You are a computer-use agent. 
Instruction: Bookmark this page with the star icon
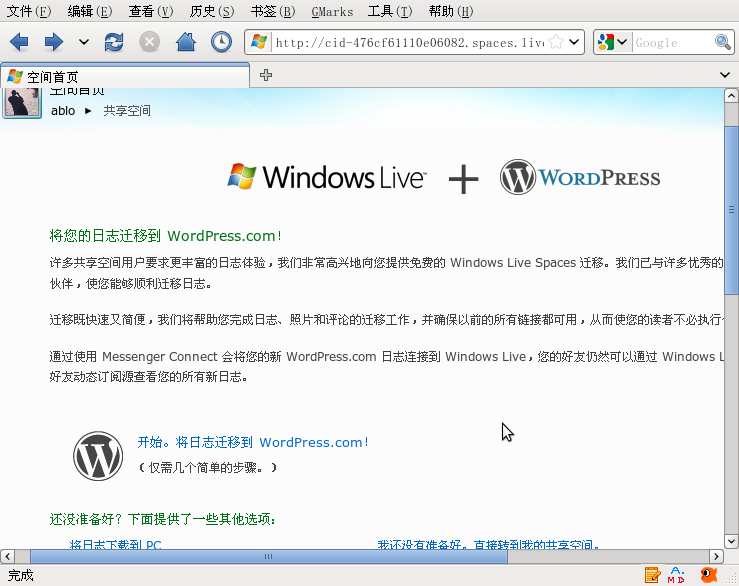[557, 42]
